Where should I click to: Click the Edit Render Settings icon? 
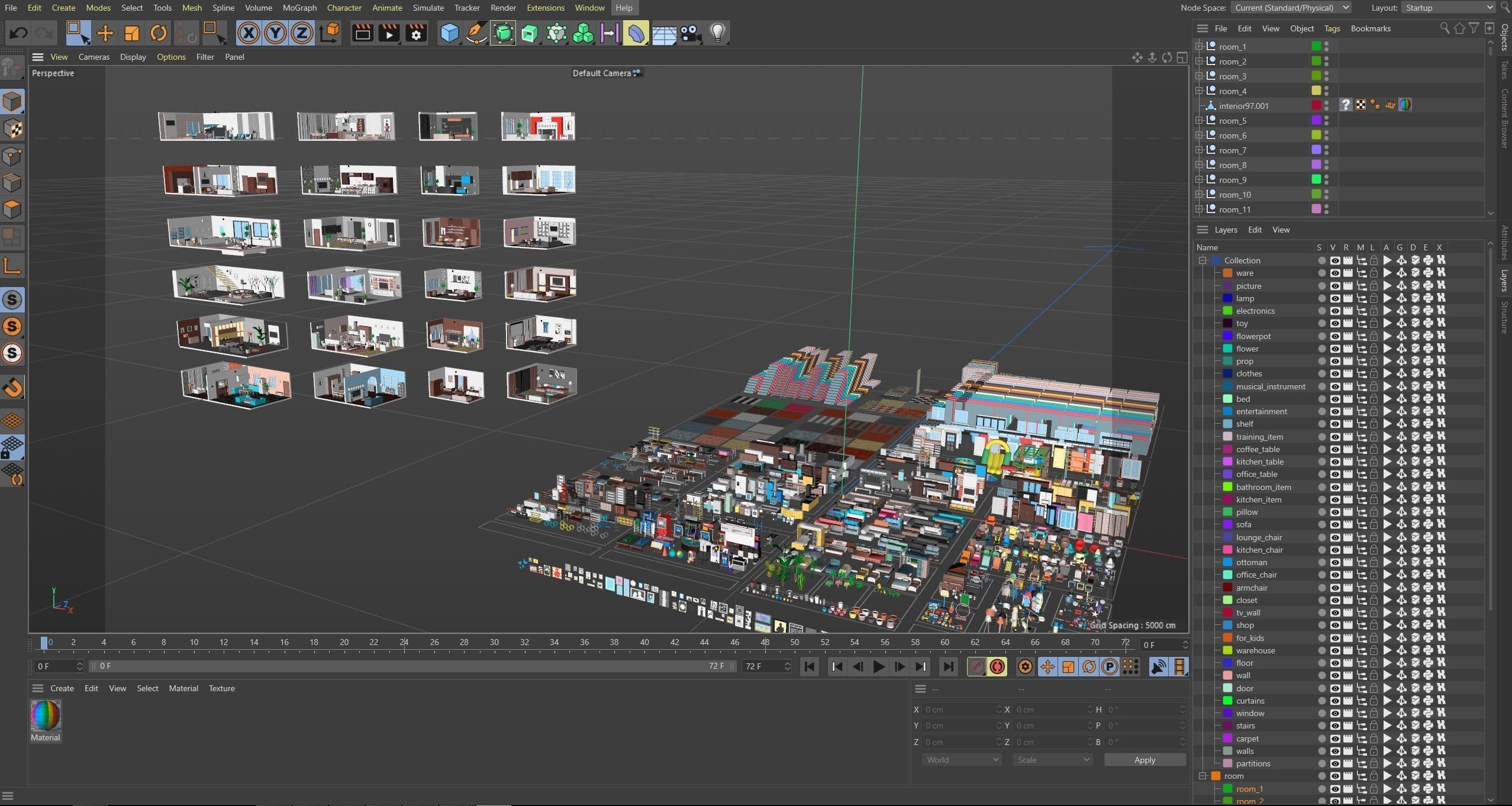coord(416,33)
